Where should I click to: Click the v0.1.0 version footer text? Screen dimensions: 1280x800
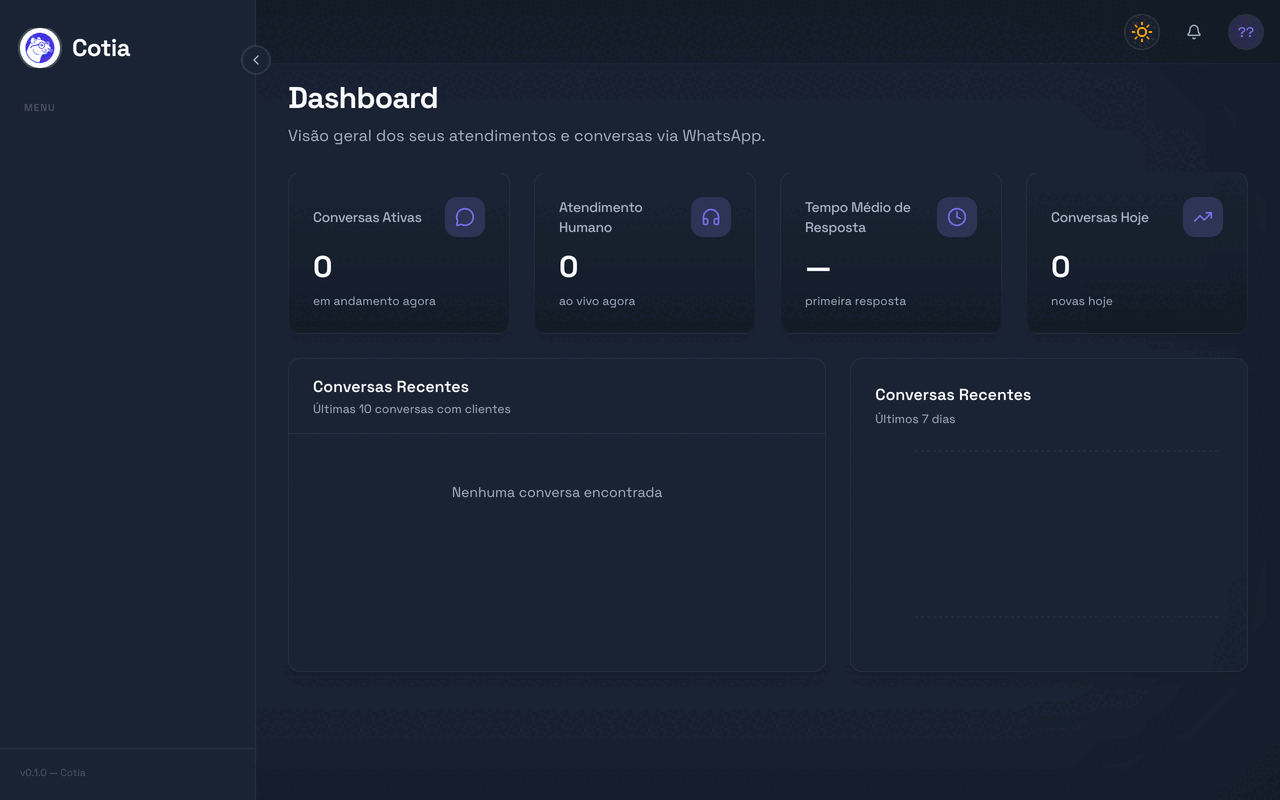point(53,772)
